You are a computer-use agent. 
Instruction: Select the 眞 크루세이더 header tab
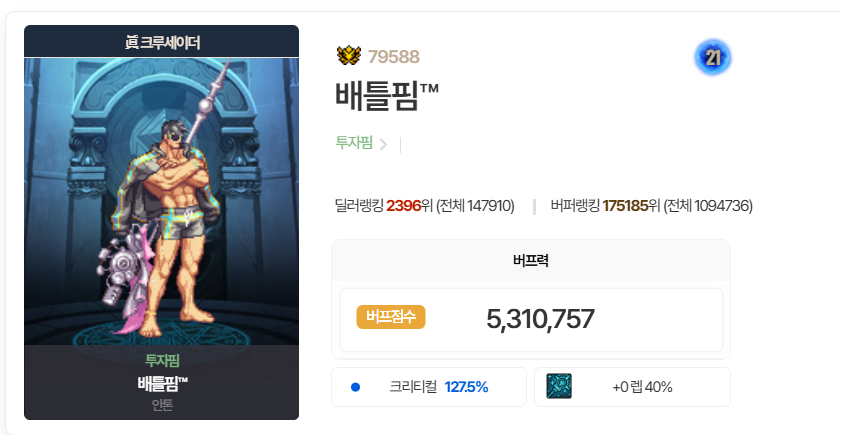[x=161, y=41]
